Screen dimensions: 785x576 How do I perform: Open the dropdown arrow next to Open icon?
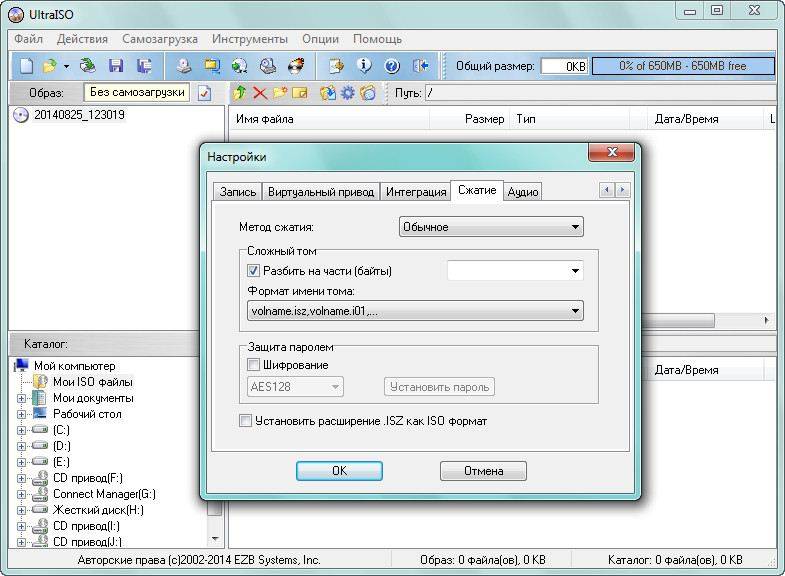(66, 67)
